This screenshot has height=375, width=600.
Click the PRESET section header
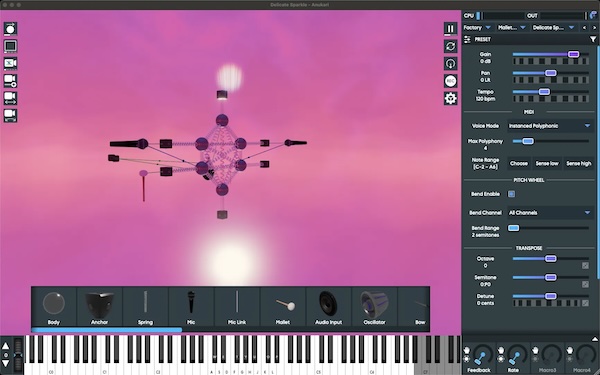[x=530, y=39]
